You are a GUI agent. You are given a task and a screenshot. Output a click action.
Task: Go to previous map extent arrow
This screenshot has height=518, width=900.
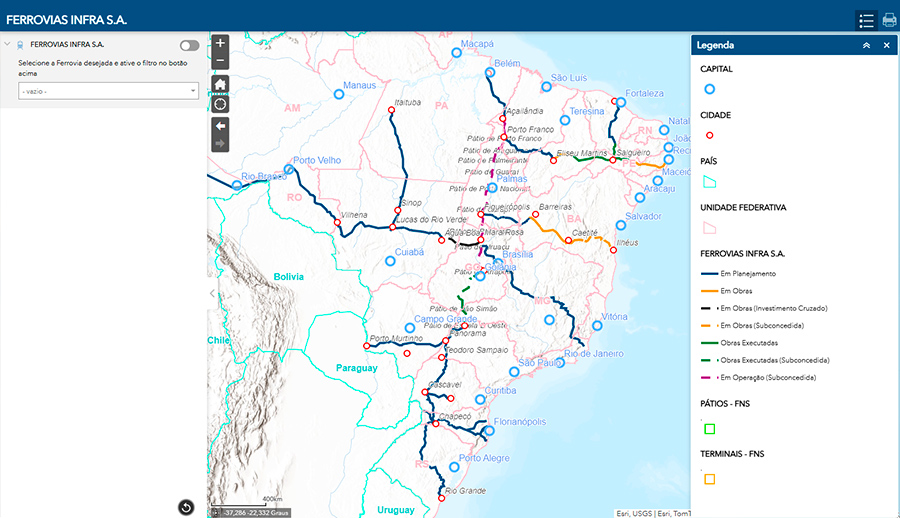click(220, 126)
